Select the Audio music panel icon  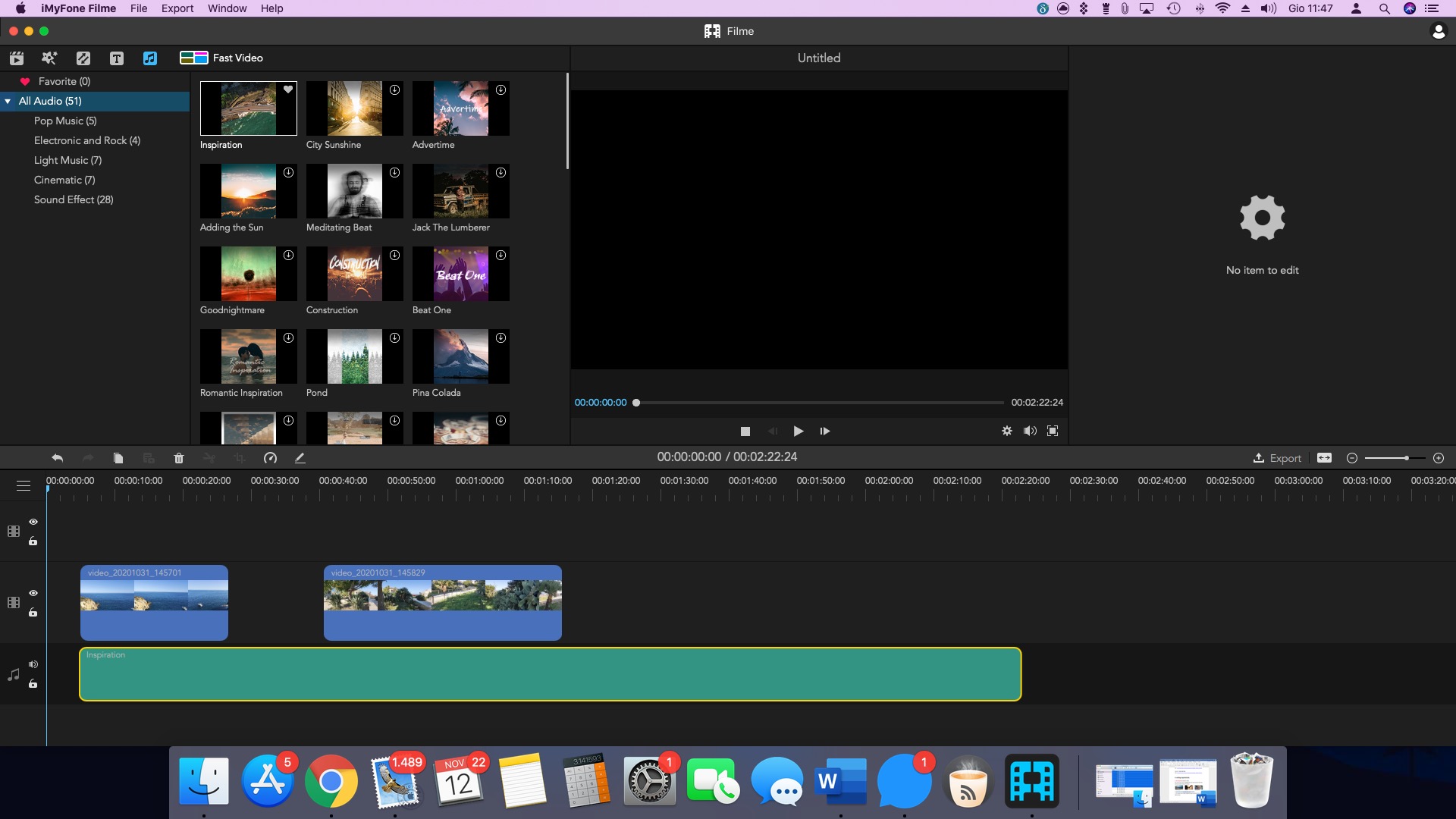coord(149,58)
